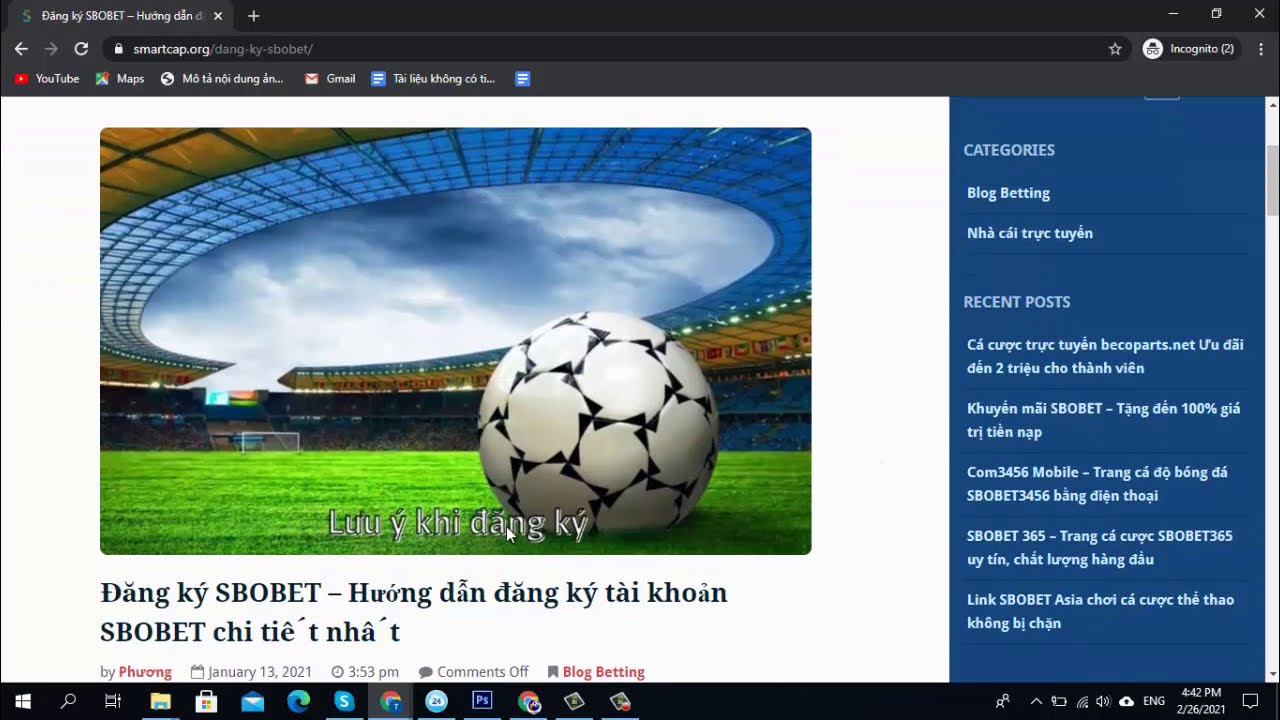Open the Mô tả nội dung ản bookmark

pos(222,78)
